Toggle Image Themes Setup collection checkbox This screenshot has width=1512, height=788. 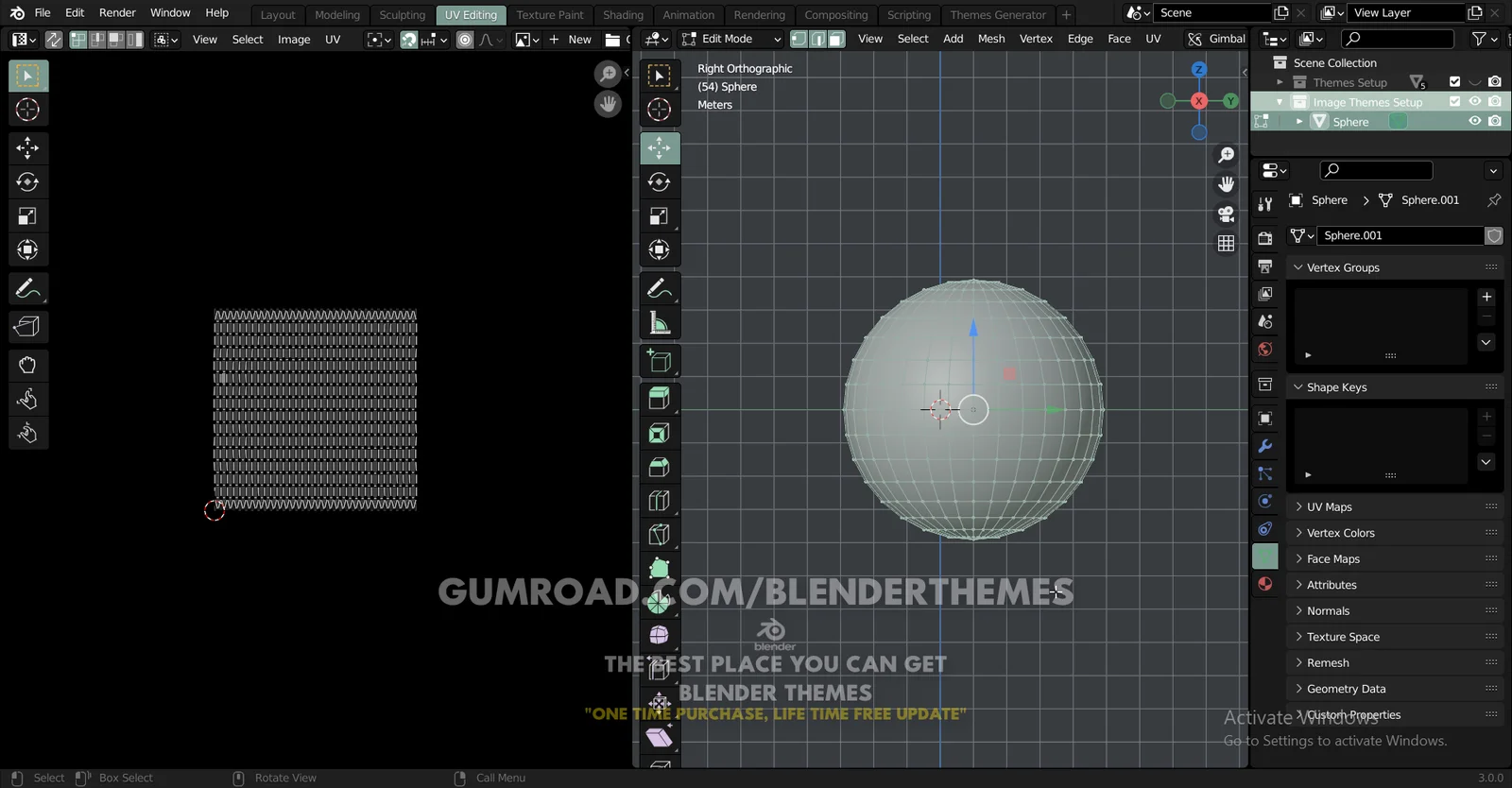point(1454,102)
